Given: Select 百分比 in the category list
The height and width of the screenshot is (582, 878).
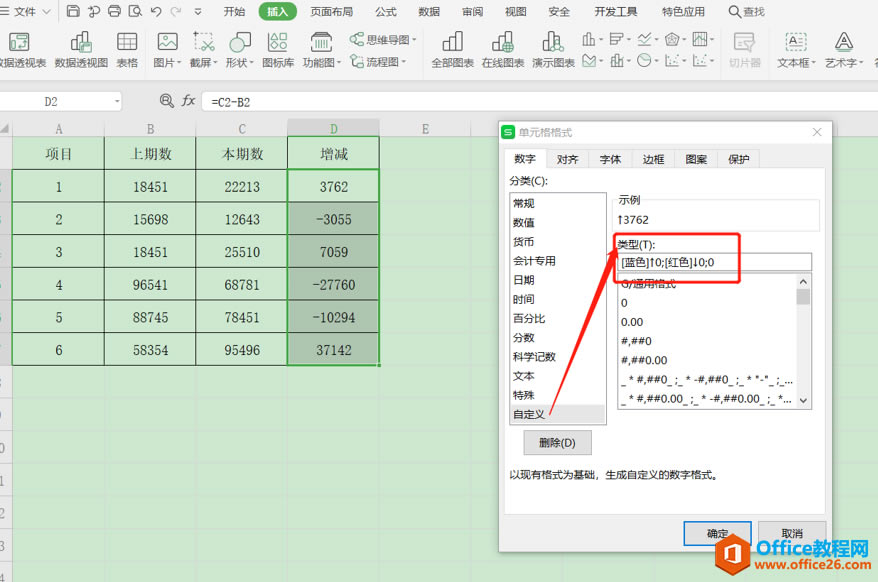Looking at the screenshot, I should (558, 318).
